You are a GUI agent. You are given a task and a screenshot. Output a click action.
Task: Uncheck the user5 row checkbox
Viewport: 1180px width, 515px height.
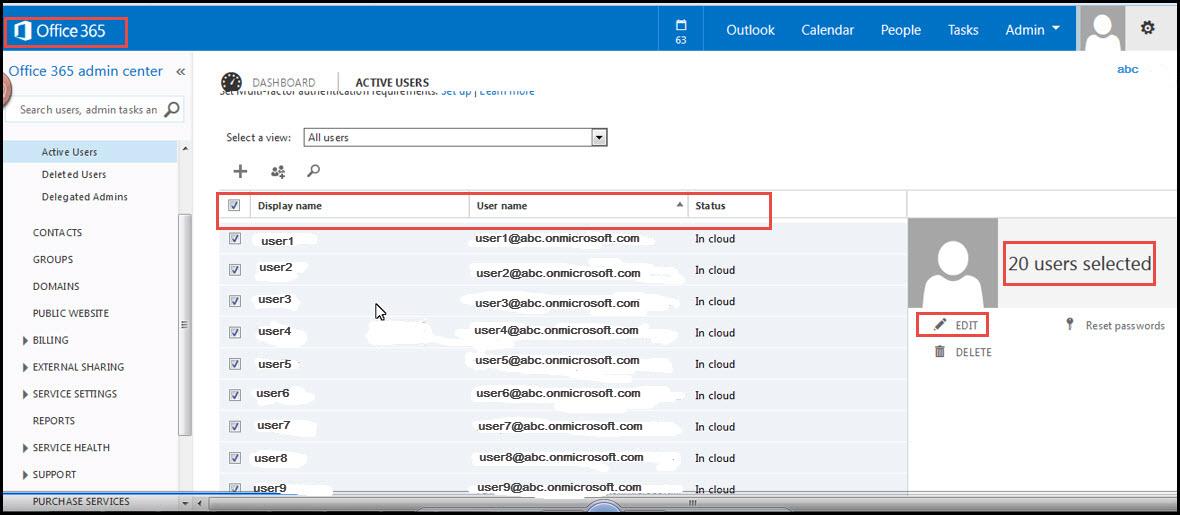235,364
